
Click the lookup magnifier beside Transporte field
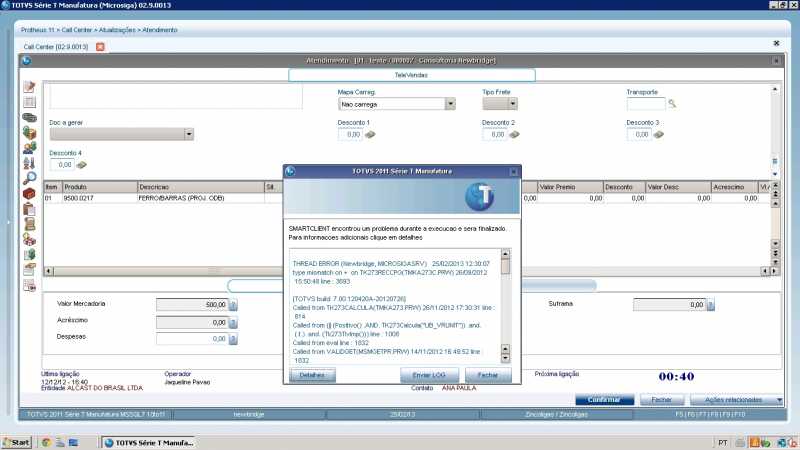(672, 104)
